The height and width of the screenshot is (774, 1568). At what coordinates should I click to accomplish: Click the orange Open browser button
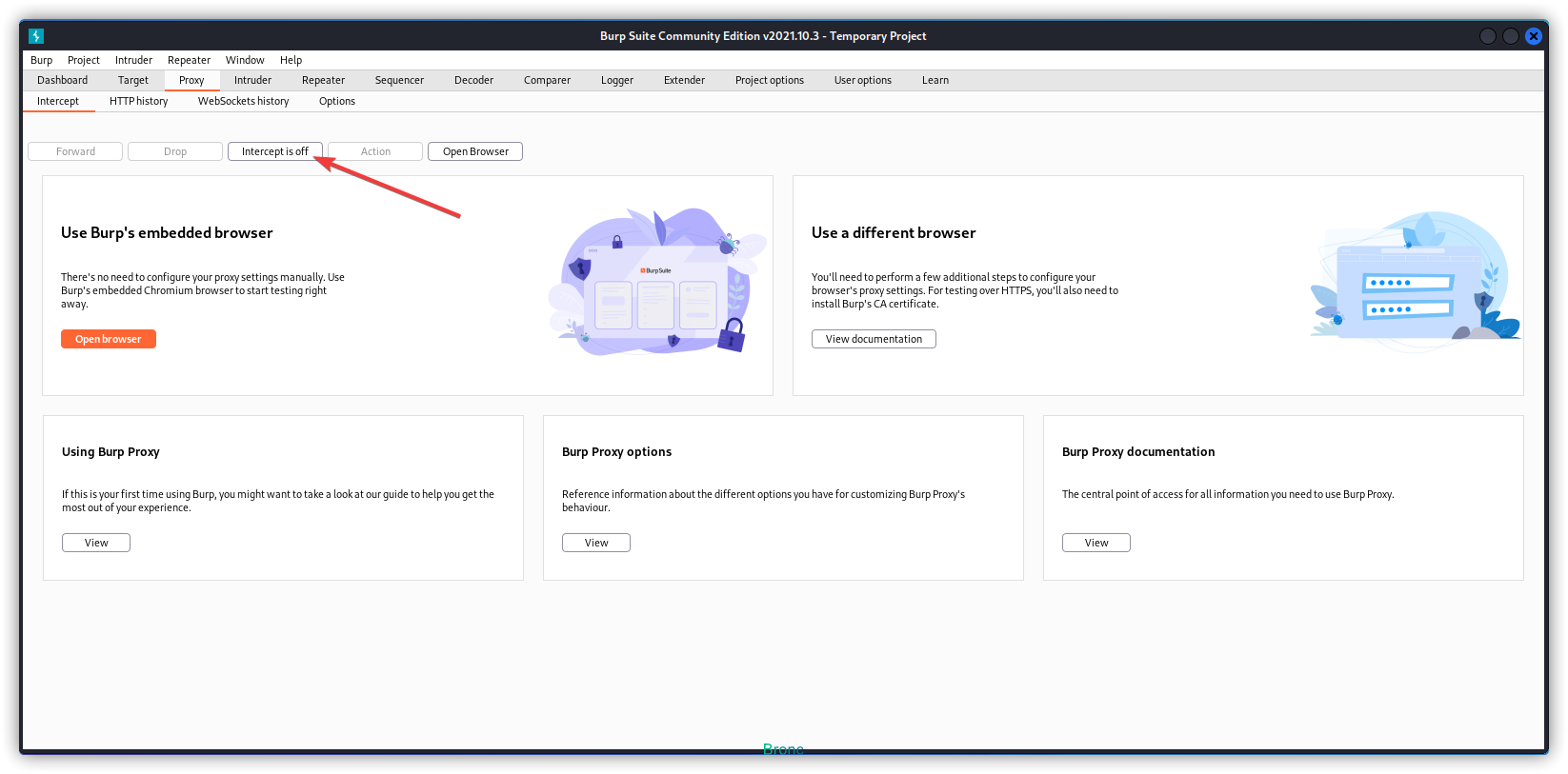pos(109,339)
